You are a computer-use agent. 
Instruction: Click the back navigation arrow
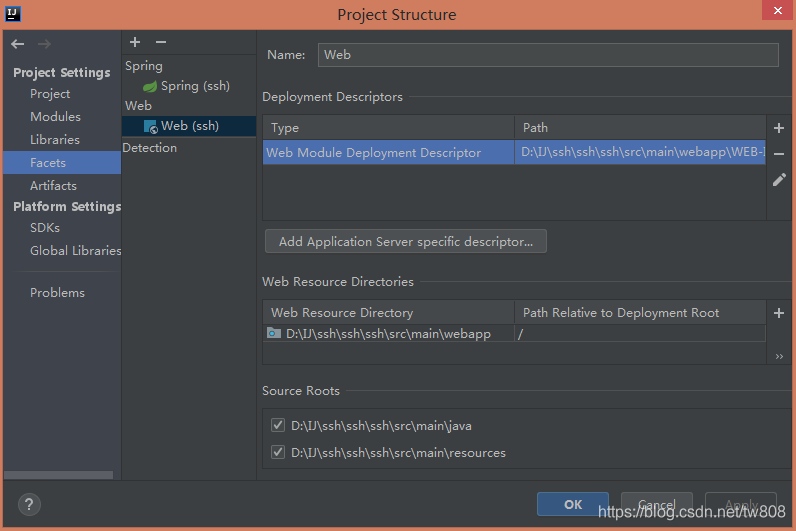(x=18, y=44)
